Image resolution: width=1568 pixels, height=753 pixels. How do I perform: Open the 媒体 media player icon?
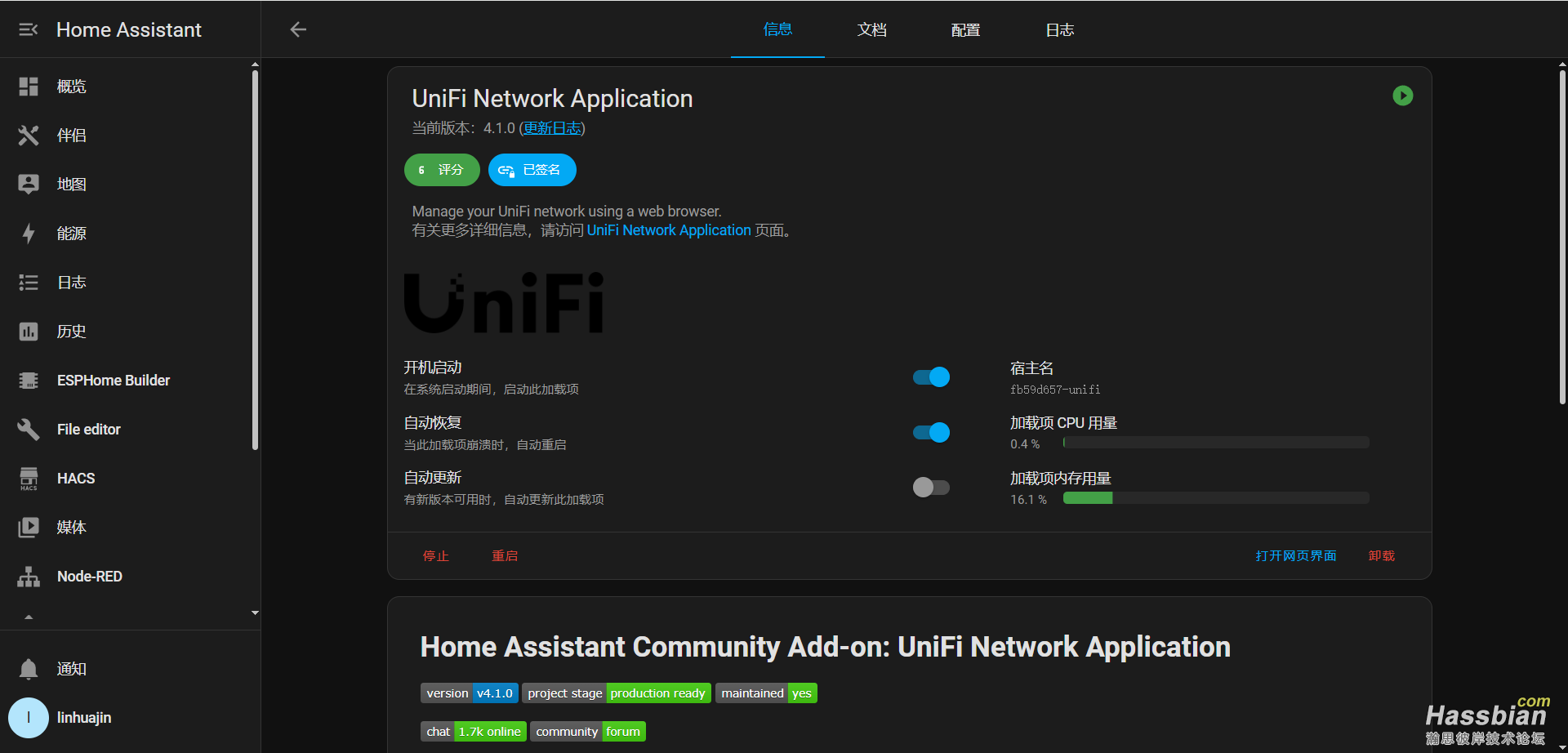(x=29, y=528)
